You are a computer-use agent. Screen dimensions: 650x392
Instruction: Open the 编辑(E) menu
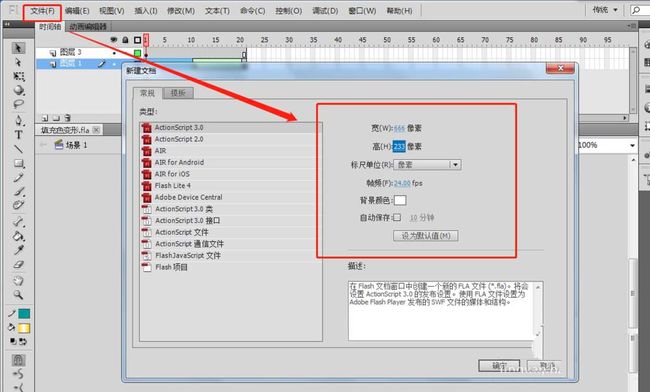(77, 11)
